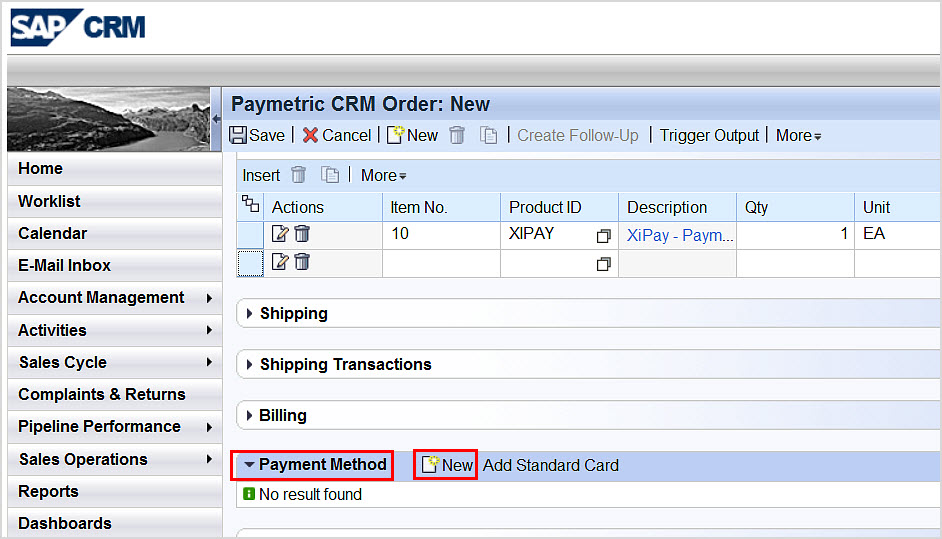Click the delete trash icon in the empty row

(x=302, y=261)
